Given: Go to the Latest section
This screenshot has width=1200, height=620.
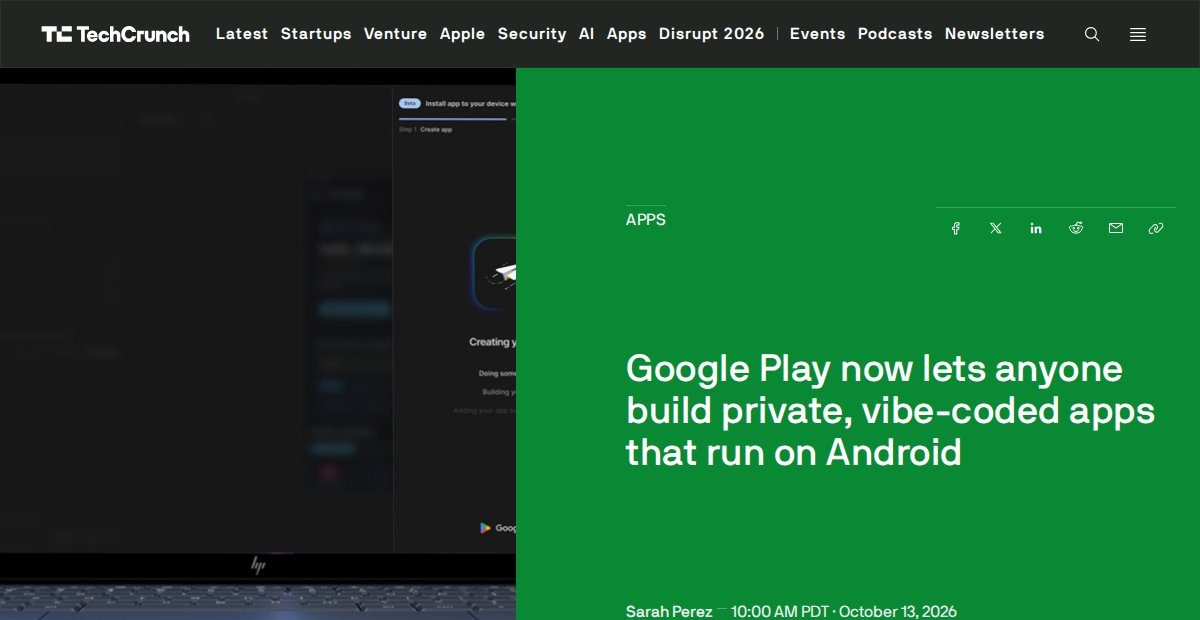Looking at the screenshot, I should pos(242,34).
